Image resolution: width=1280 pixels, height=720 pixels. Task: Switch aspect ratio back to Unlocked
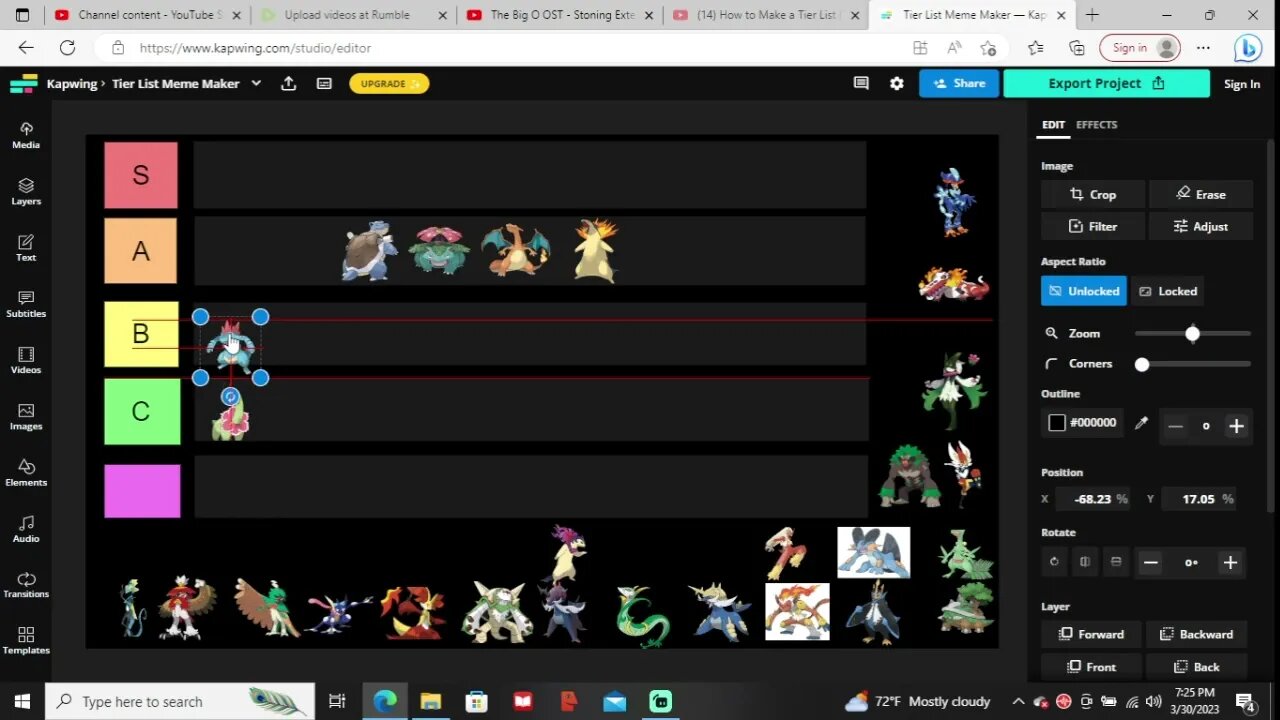(1083, 291)
